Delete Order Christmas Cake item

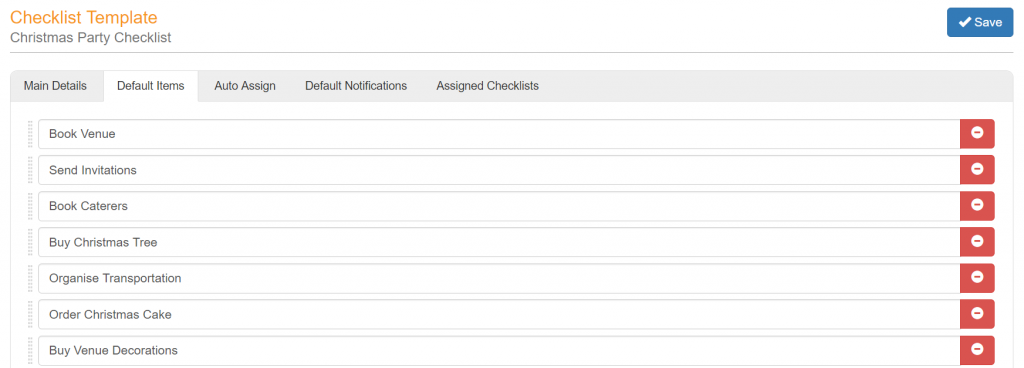click(x=977, y=314)
